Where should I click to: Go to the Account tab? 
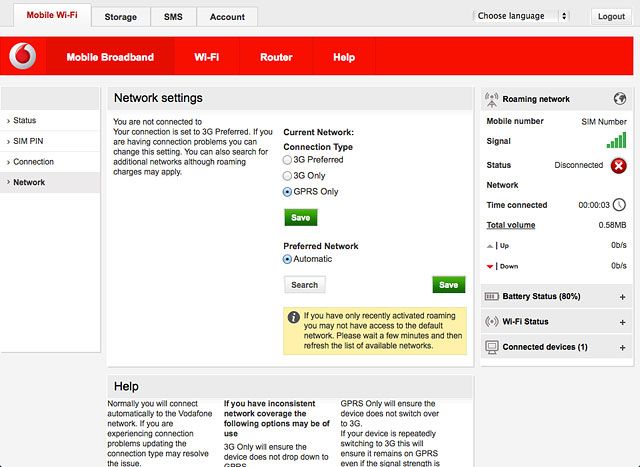click(227, 17)
